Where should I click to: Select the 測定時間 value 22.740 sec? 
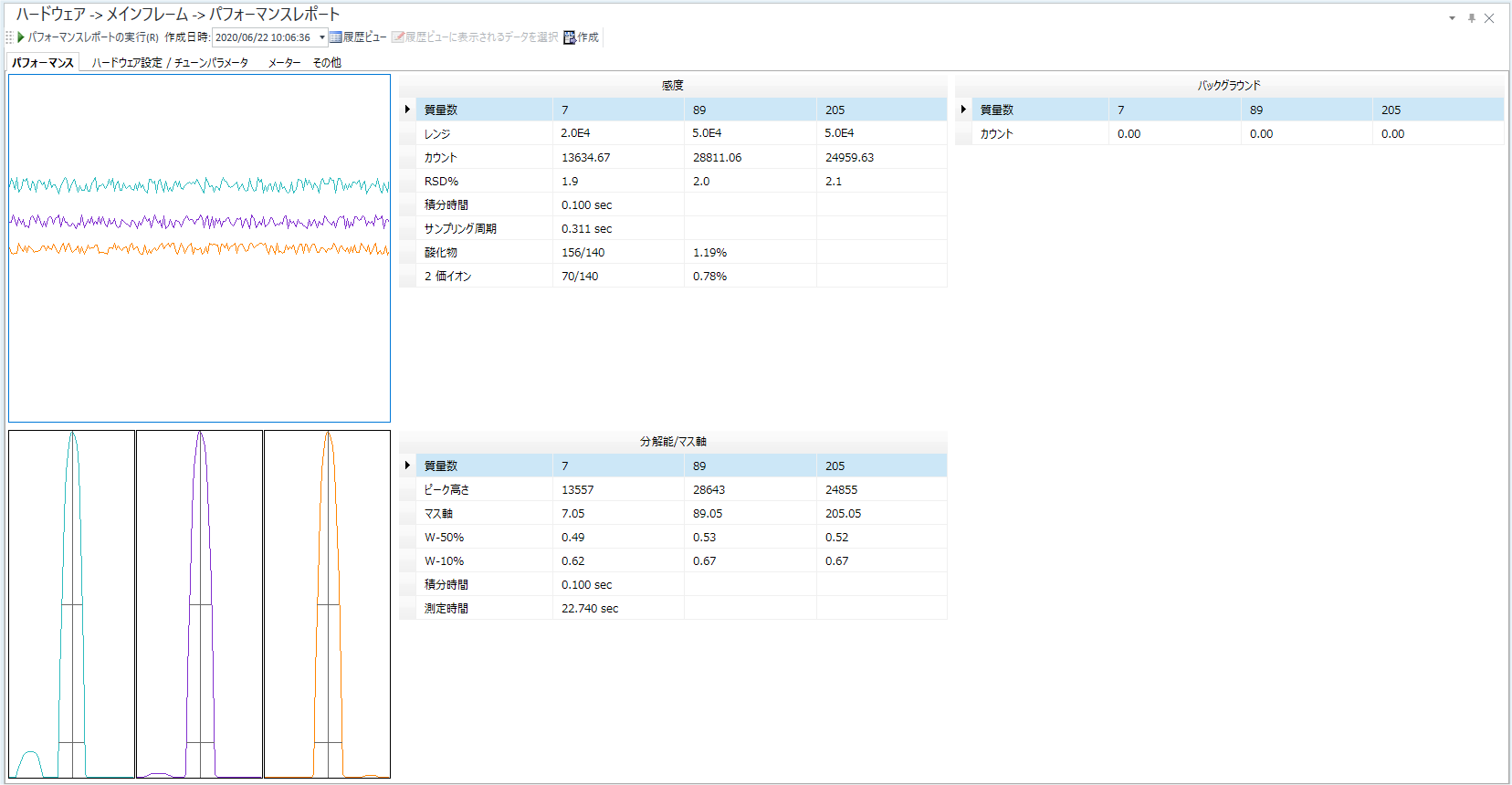(618, 608)
